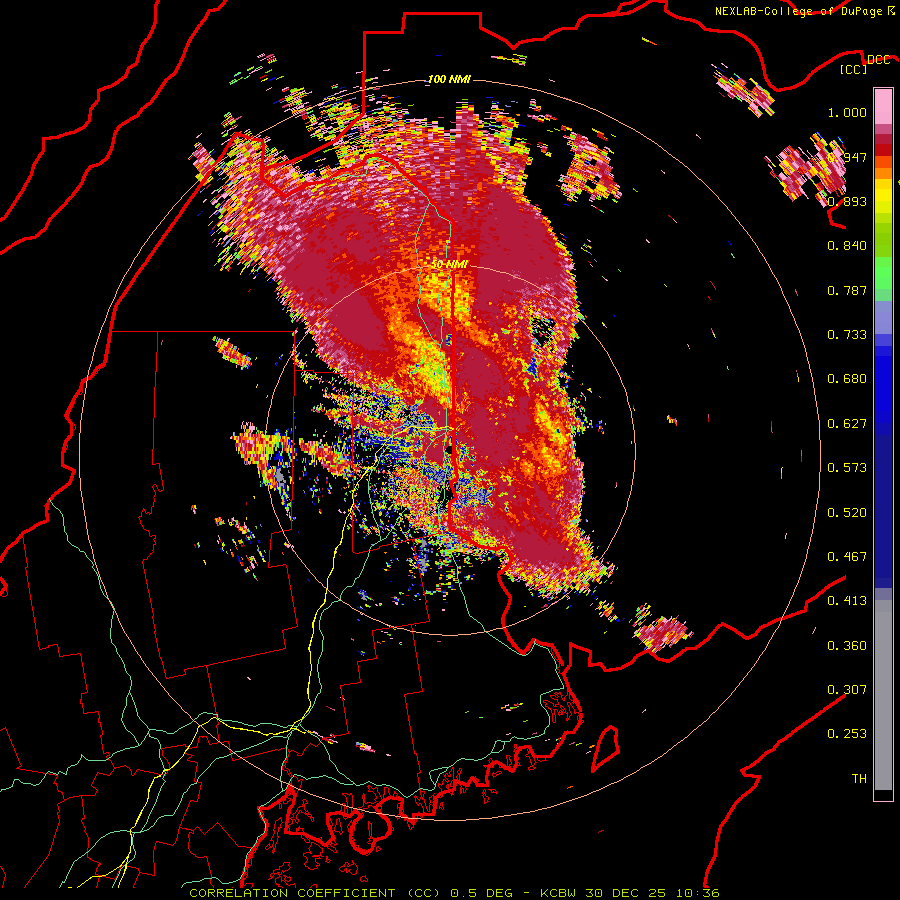The image size is (900, 900).
Task: Select the 0.360 scale value
Action: (x=847, y=646)
